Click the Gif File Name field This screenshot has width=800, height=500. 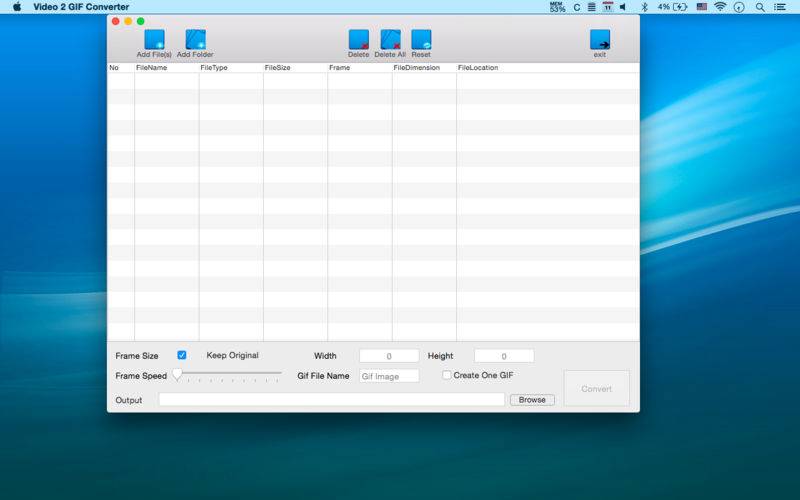389,376
